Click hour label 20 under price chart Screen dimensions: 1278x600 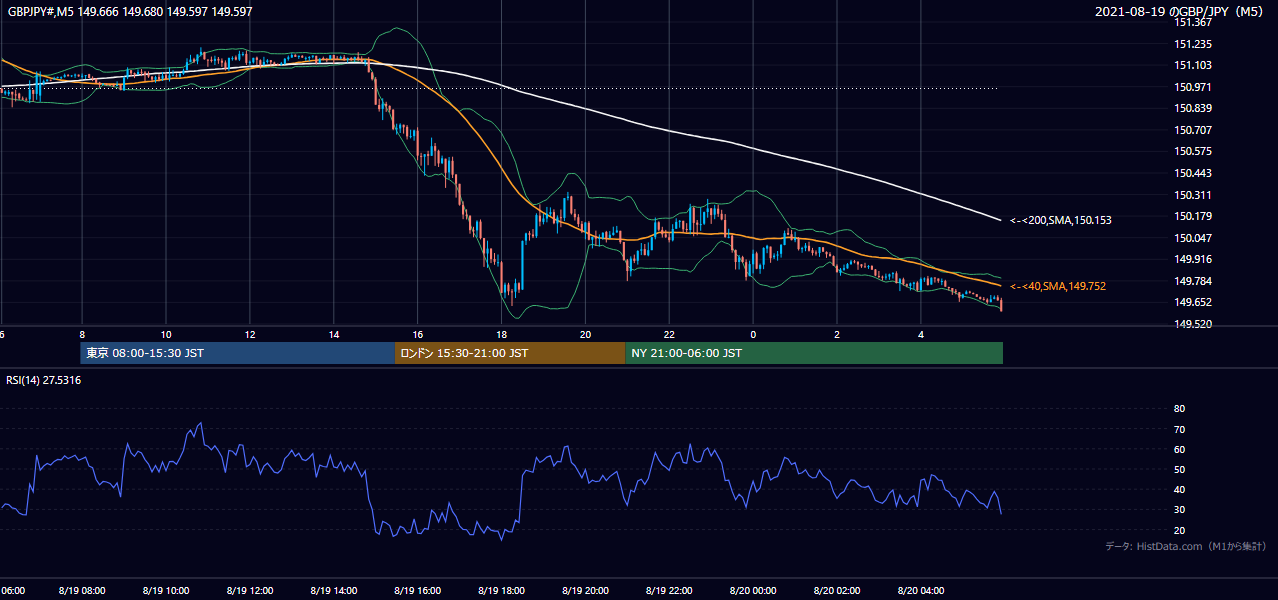[x=586, y=335]
